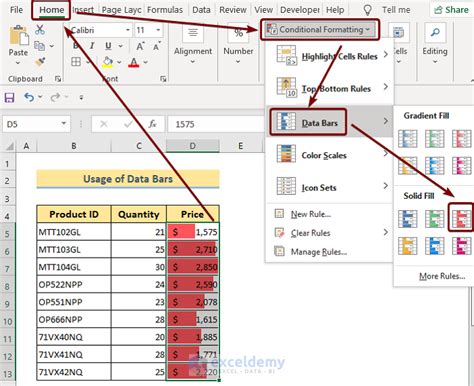Viewport: 474px width, 386px height.
Task: Open the font name Calibri dropdown
Action: 128,30
